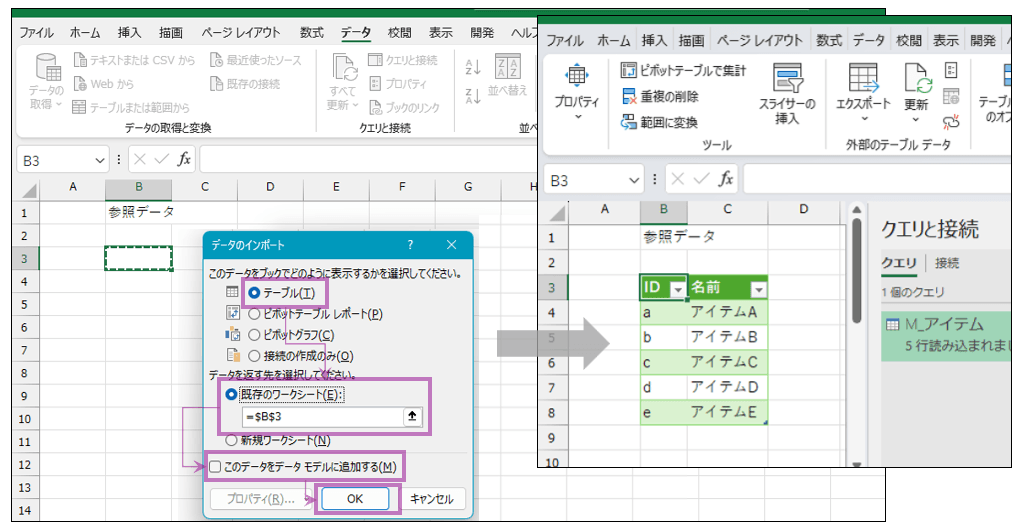Open ブックのリンク workbook links
Screen dimensions: 1021x531
[404, 107]
